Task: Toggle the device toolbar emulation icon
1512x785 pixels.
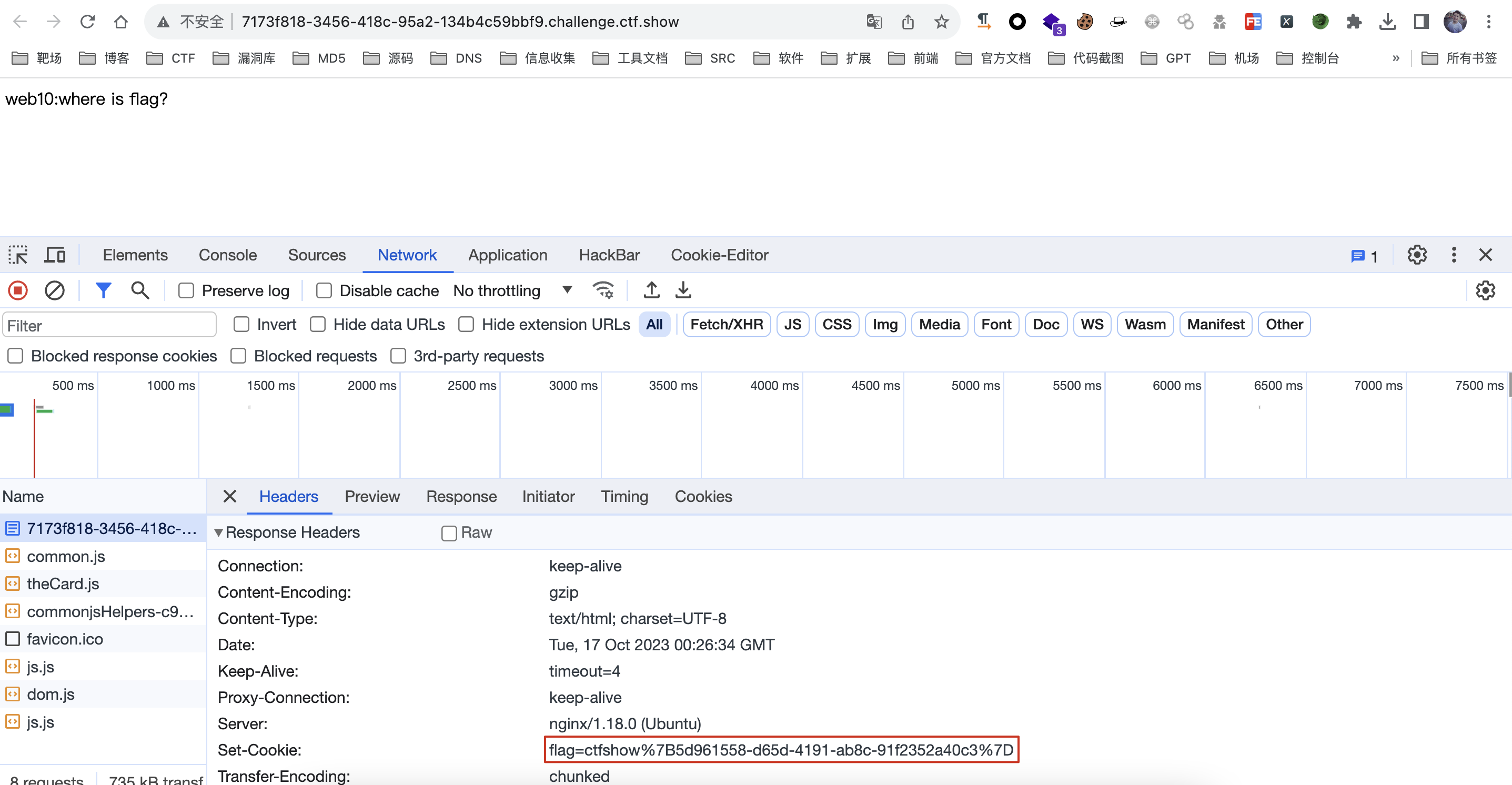Action: [x=55, y=255]
